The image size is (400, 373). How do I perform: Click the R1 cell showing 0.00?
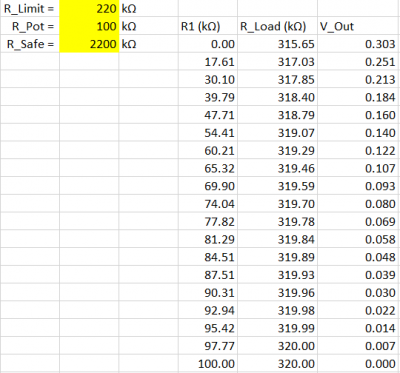click(208, 44)
